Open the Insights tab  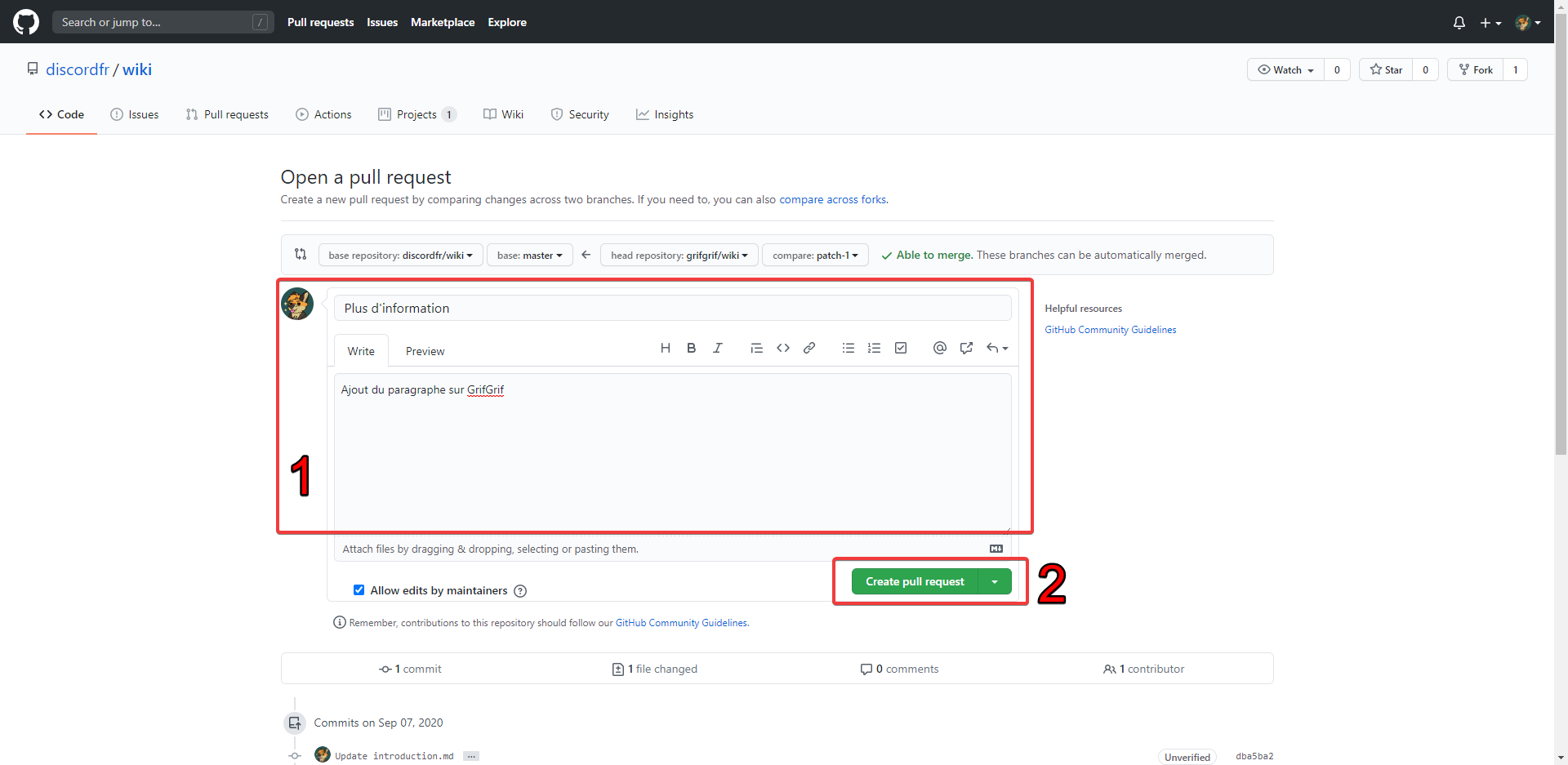coord(665,114)
